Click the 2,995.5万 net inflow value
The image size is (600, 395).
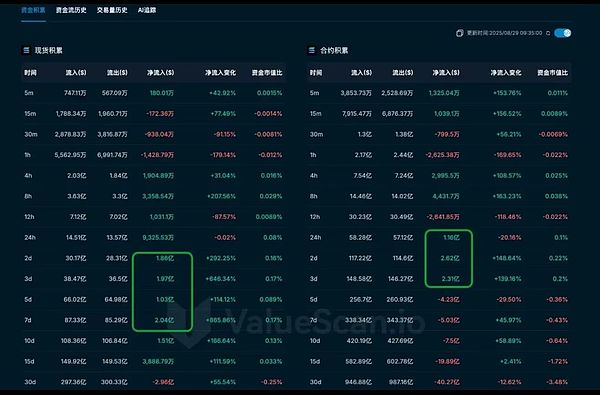coord(445,176)
